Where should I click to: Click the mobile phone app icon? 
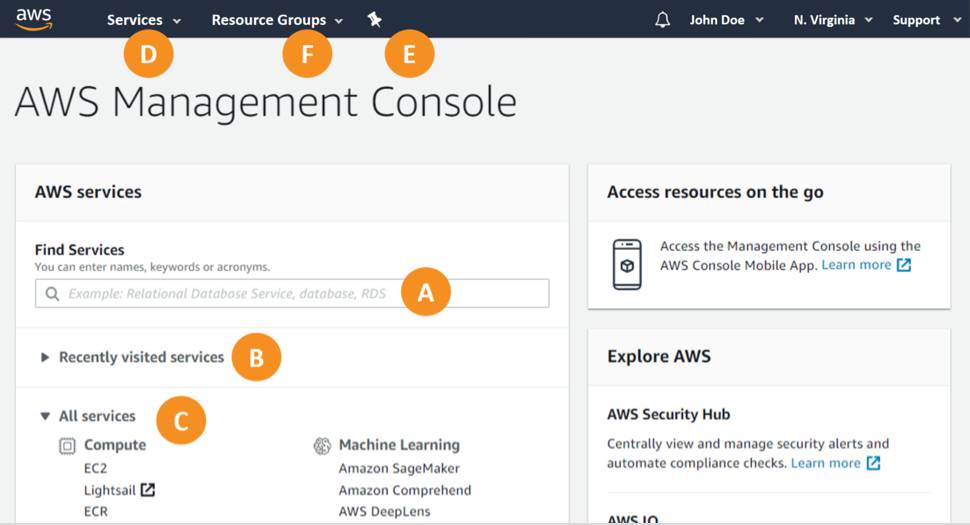(x=627, y=265)
